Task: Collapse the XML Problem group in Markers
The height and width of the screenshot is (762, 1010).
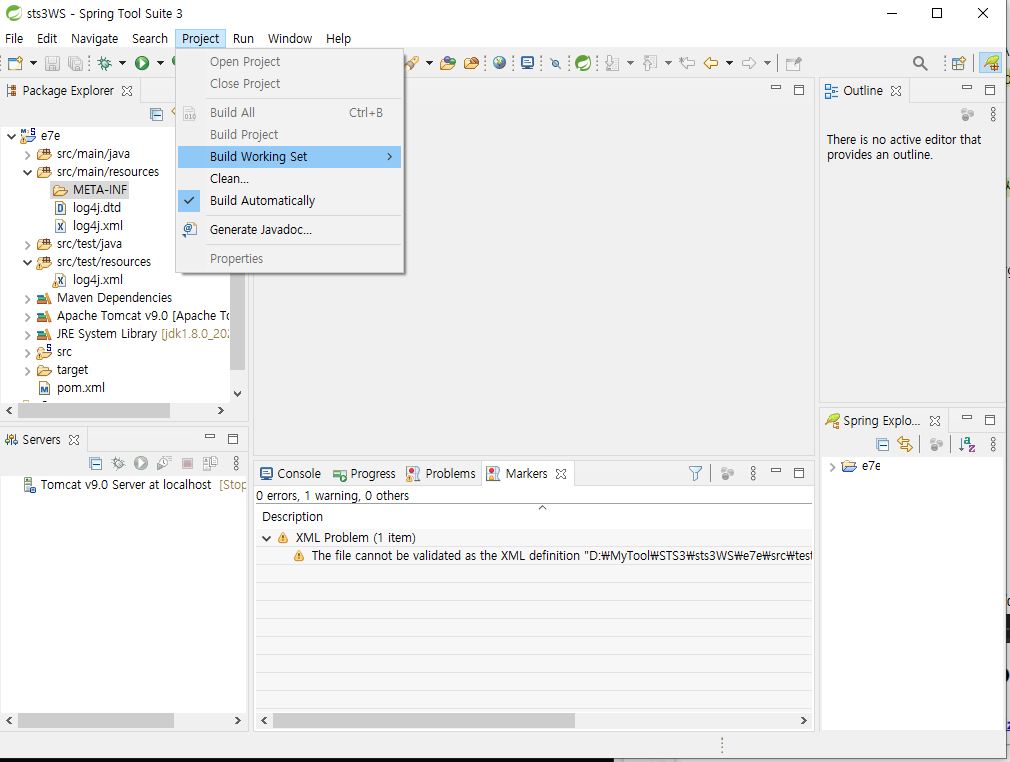Action: pos(267,538)
